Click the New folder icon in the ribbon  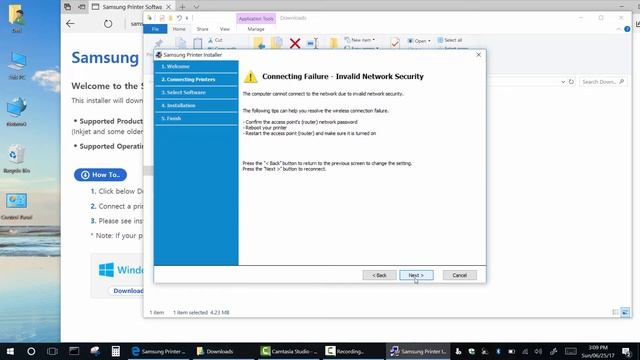point(334,43)
